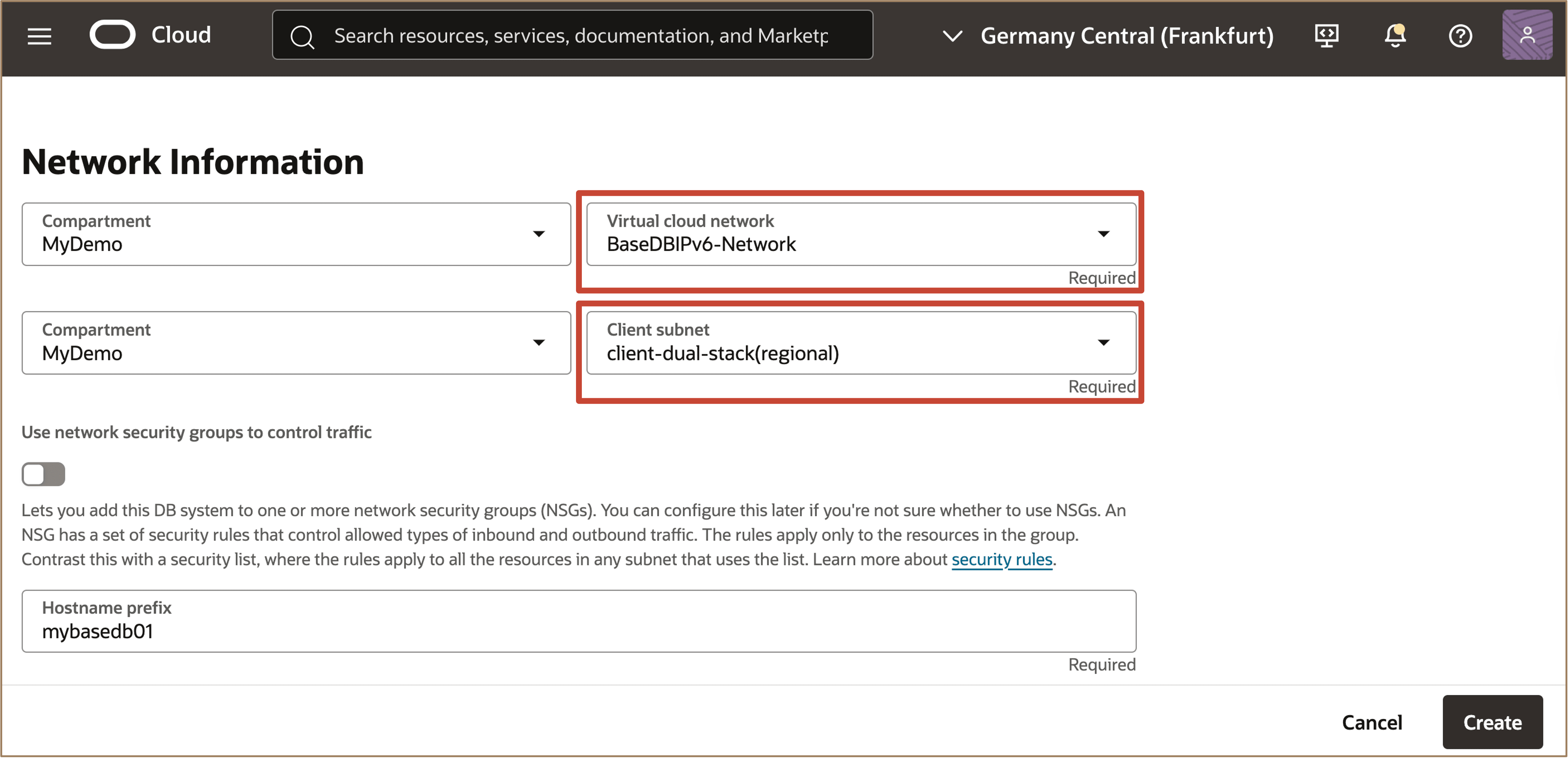Open the help question mark menu

1460,35
